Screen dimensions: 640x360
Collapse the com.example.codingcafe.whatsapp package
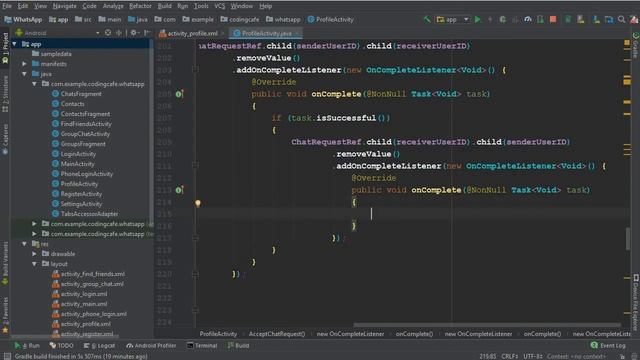pos(34,84)
